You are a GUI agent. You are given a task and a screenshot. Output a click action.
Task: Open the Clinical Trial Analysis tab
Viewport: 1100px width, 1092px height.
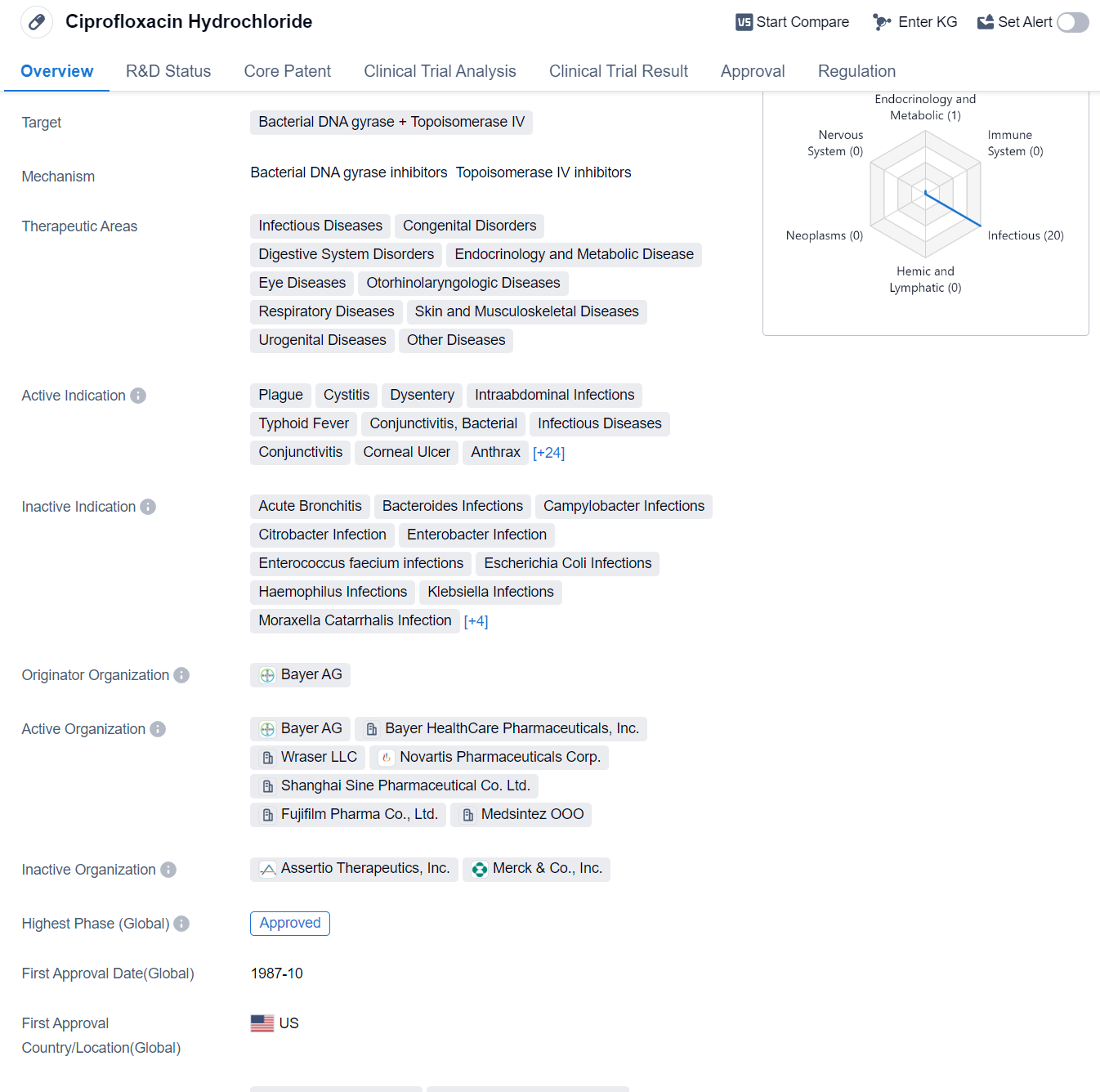[x=440, y=71]
